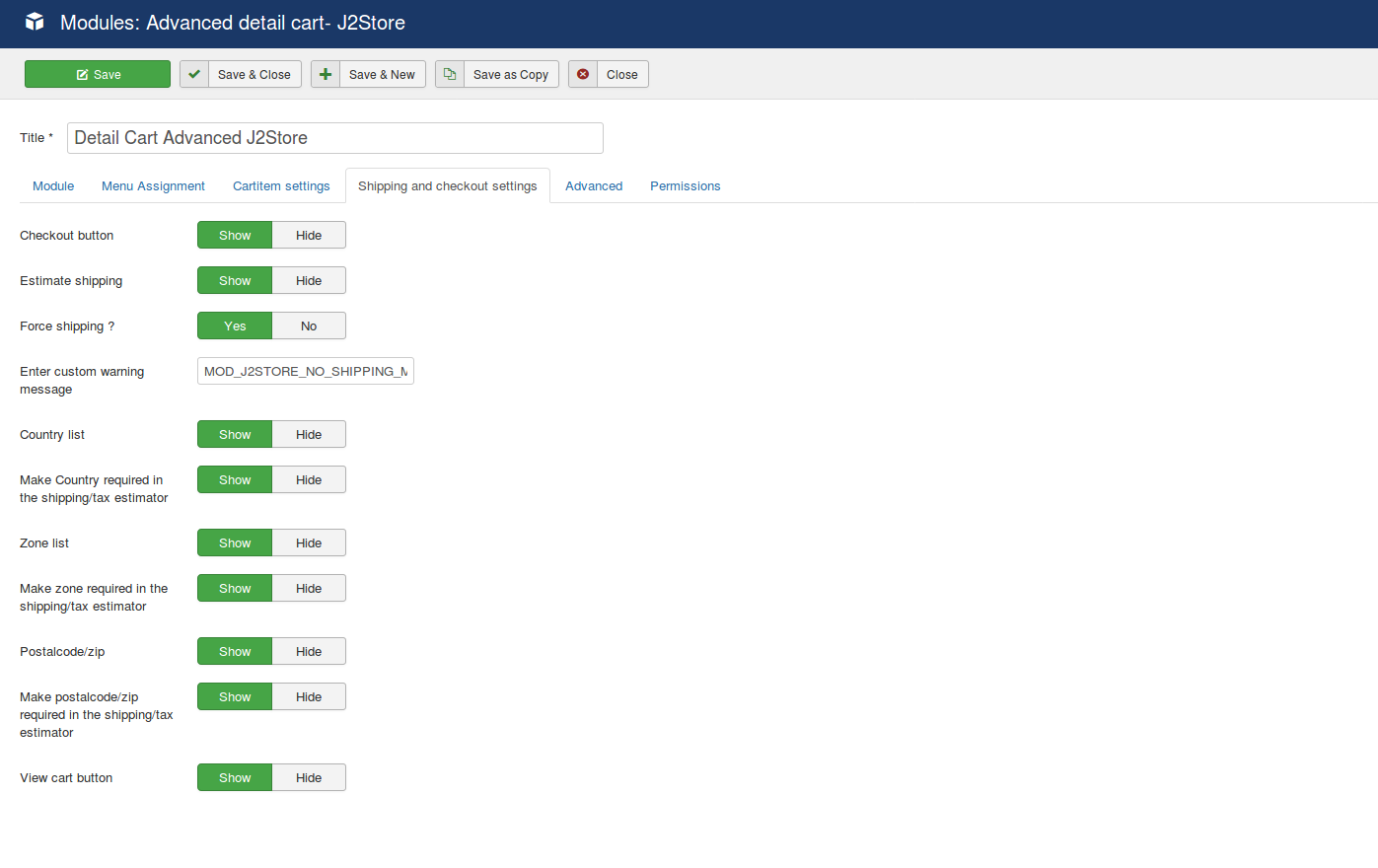Click Save & New button
This screenshot has height=868, width=1378.
[369, 74]
